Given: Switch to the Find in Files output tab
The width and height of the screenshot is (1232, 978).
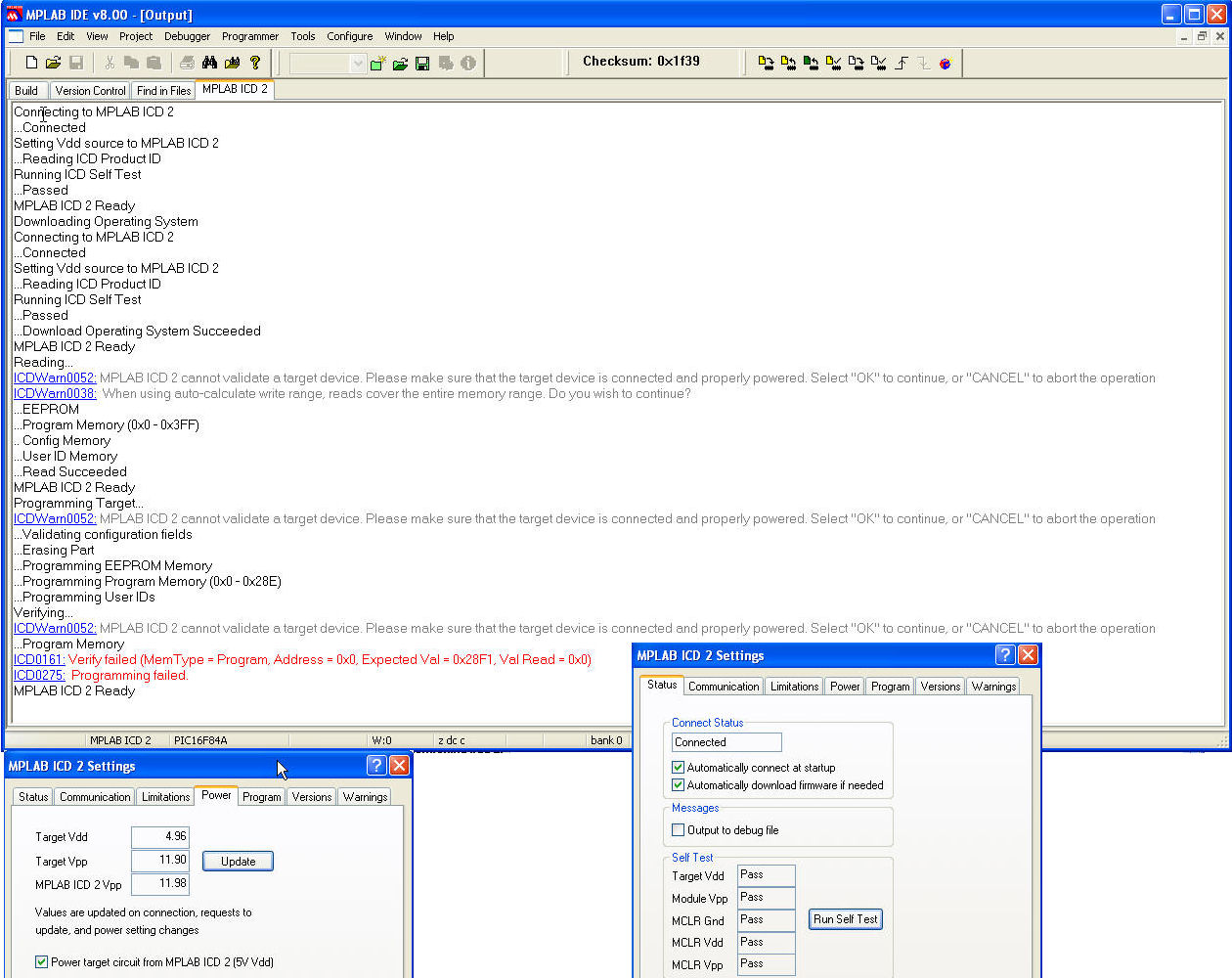Looking at the screenshot, I should point(163,91).
